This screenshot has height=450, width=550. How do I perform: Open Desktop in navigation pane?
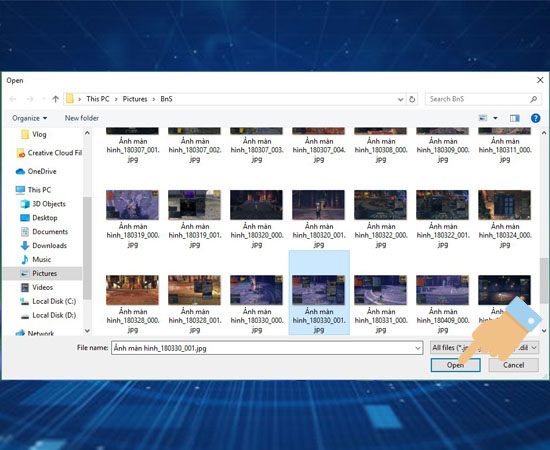pos(39,218)
